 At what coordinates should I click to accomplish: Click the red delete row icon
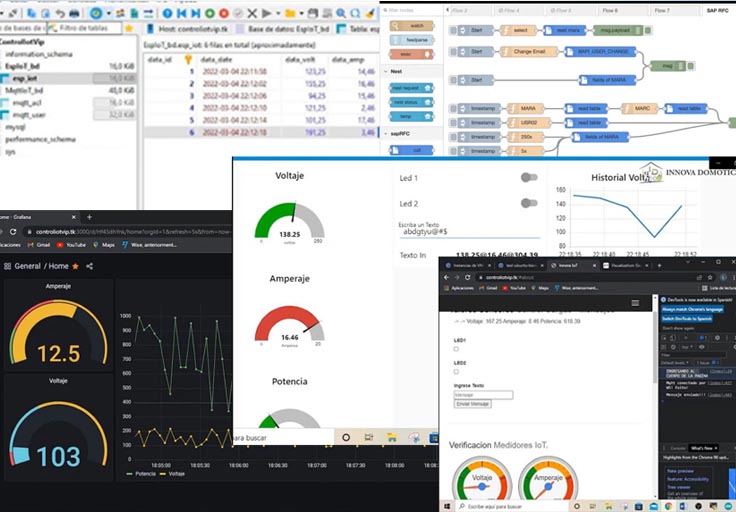click(x=224, y=13)
